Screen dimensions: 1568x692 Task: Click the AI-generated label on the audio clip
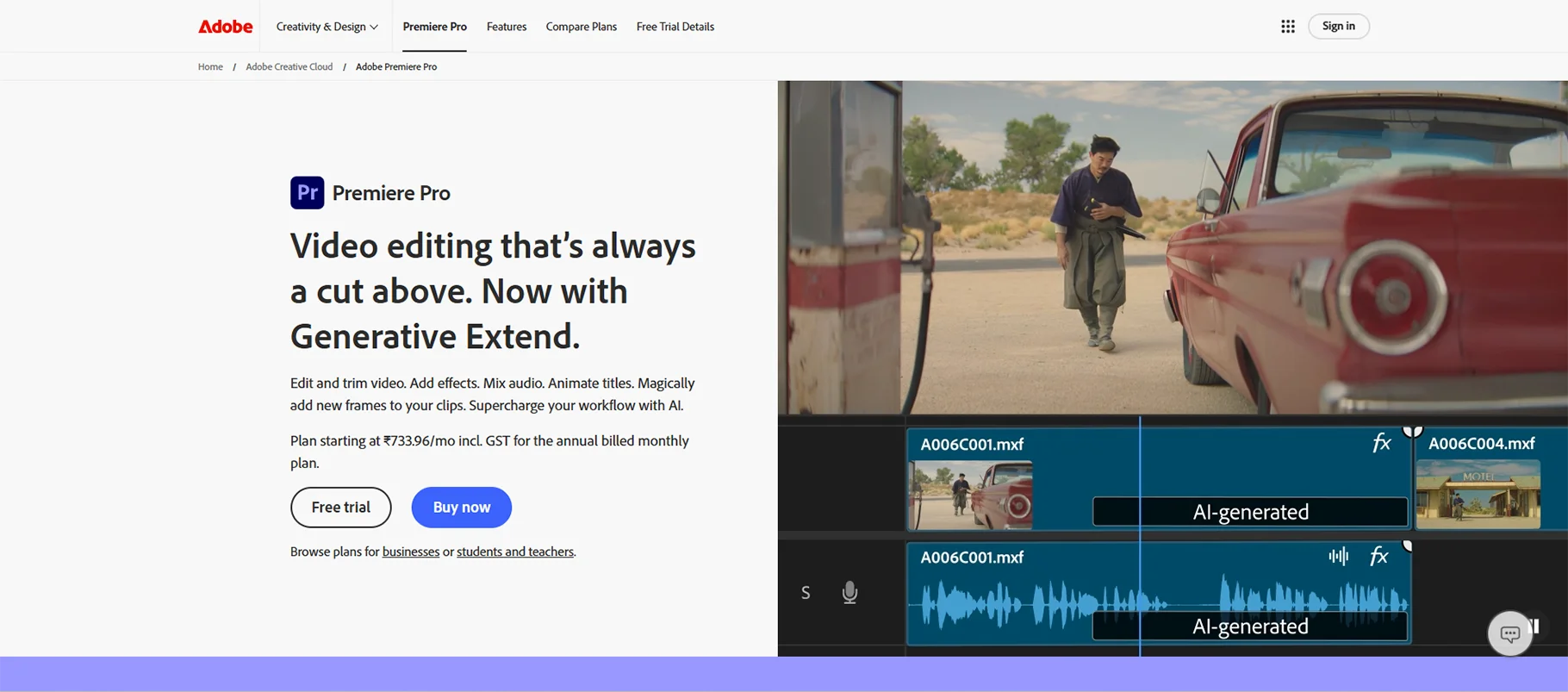[1250, 627]
